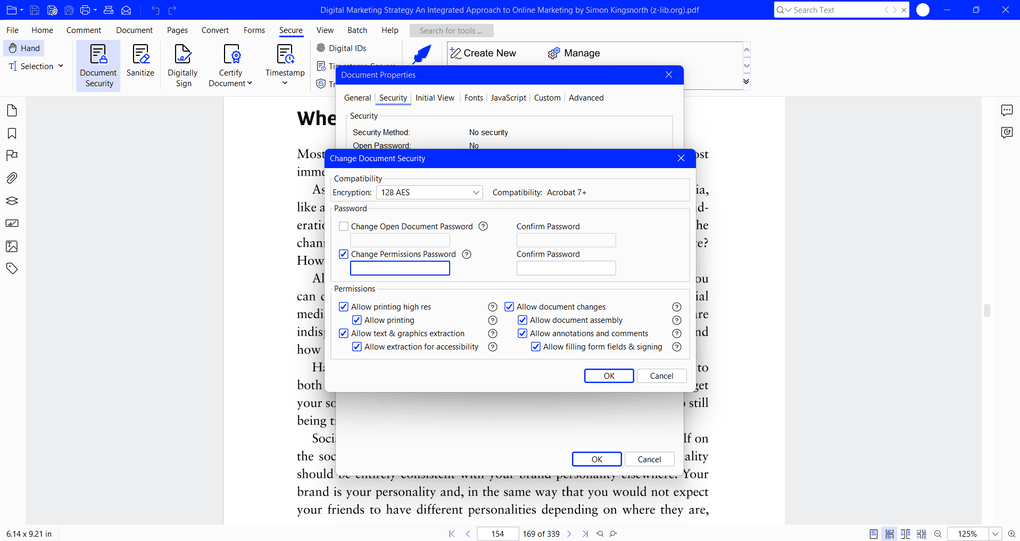The width and height of the screenshot is (1020, 541).
Task: Toggle Allow extraction for accessibility
Action: pos(356,347)
